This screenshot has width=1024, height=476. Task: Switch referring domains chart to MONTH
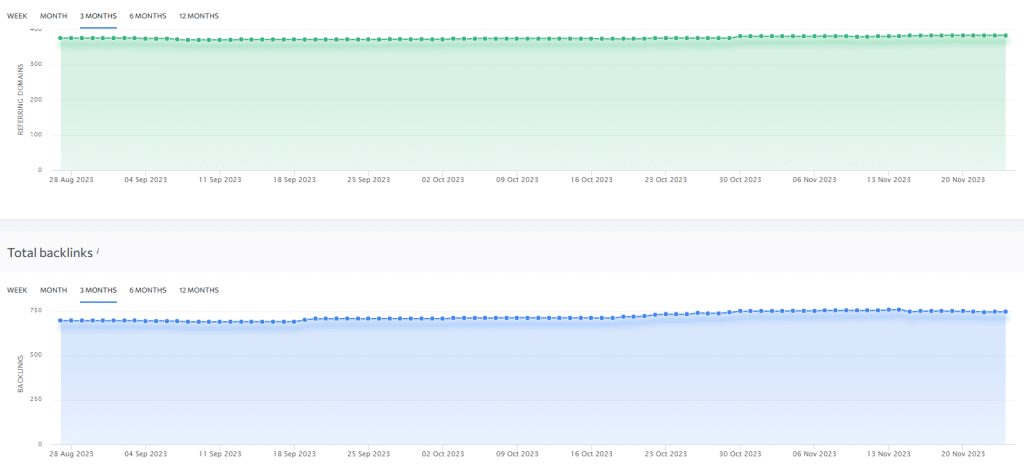pyautogui.click(x=53, y=16)
